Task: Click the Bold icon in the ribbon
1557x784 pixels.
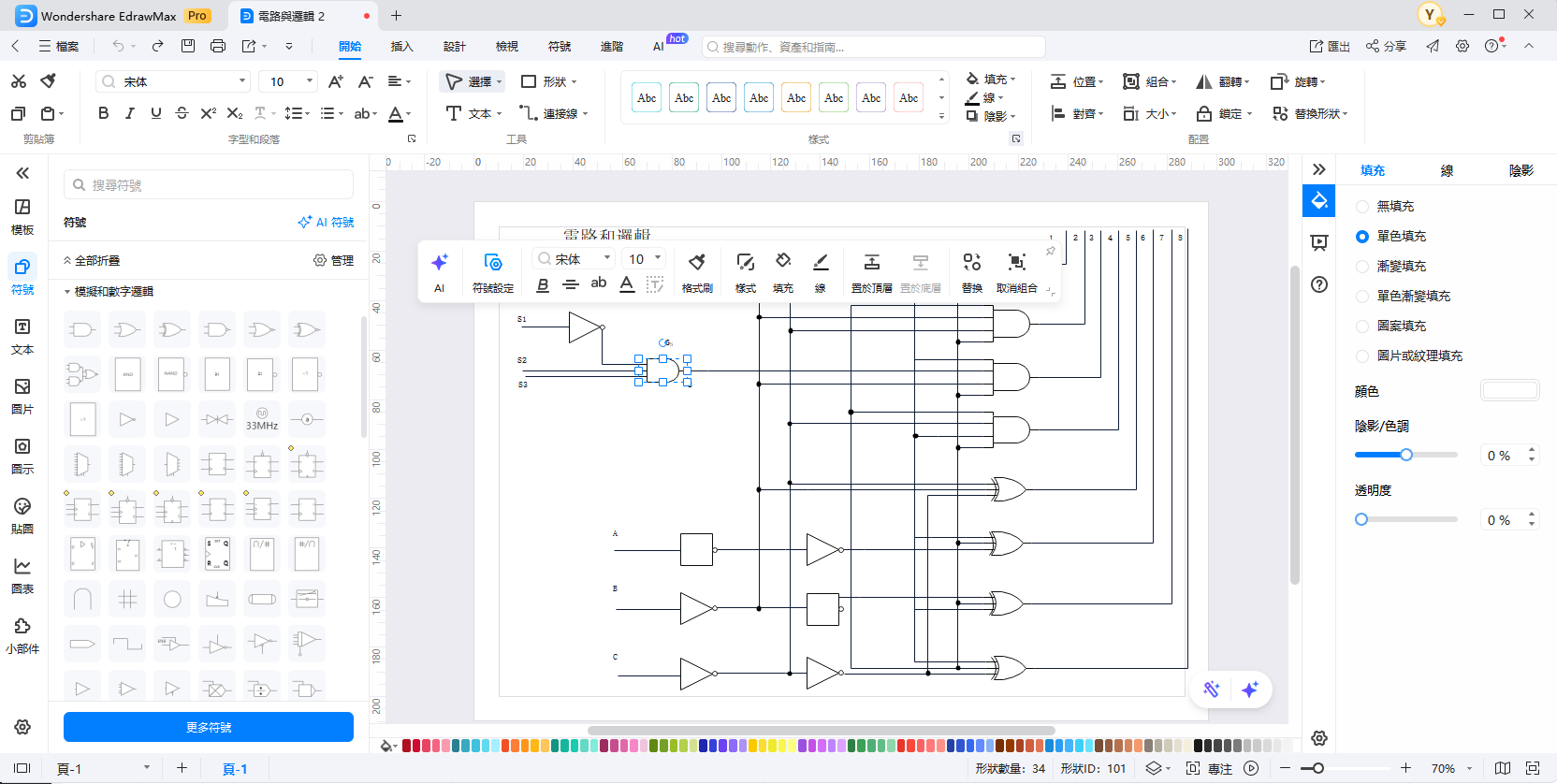Action: pos(104,113)
